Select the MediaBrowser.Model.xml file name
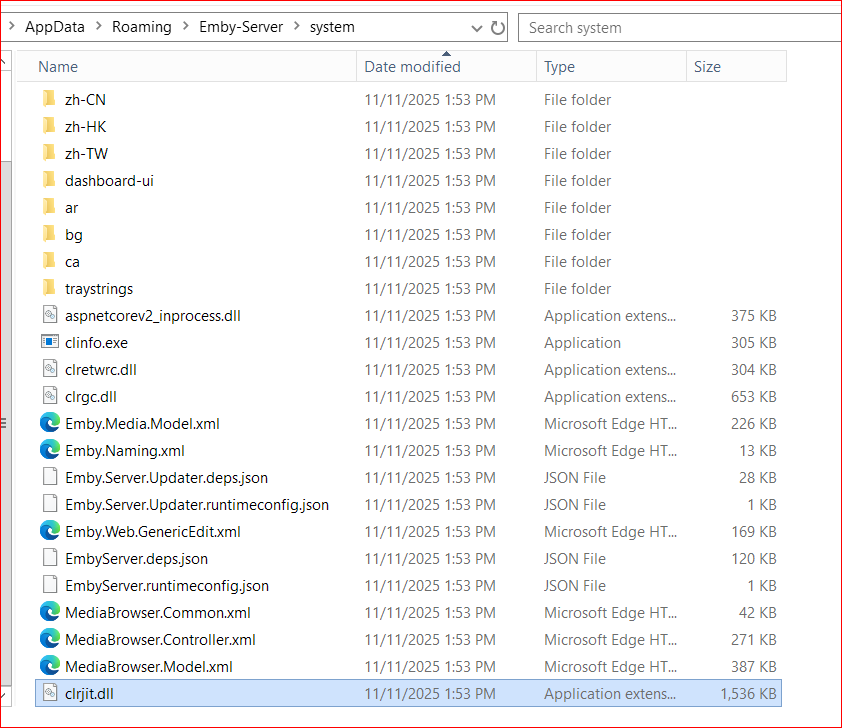 tap(149, 667)
